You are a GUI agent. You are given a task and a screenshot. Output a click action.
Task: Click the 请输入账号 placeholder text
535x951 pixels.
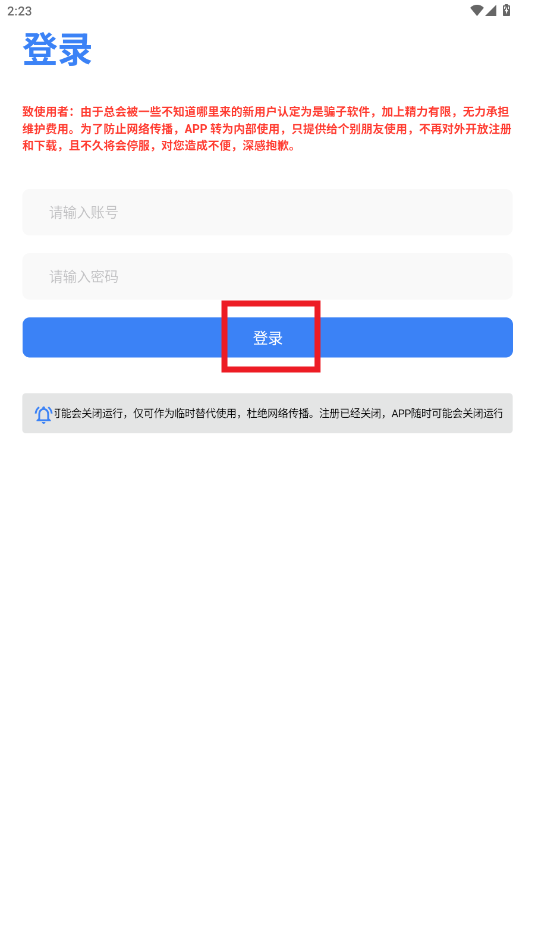84,212
